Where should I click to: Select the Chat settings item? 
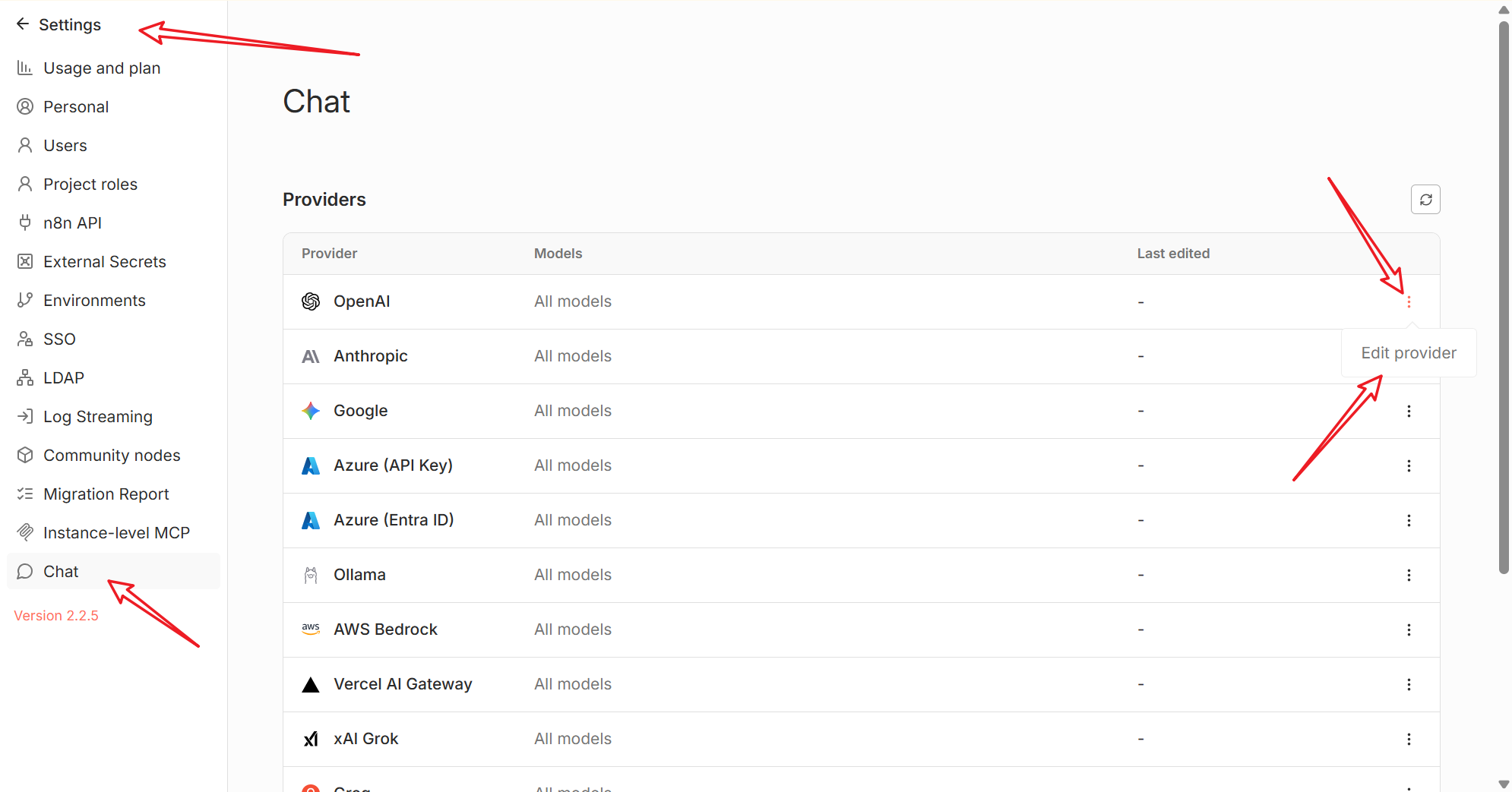click(x=113, y=572)
